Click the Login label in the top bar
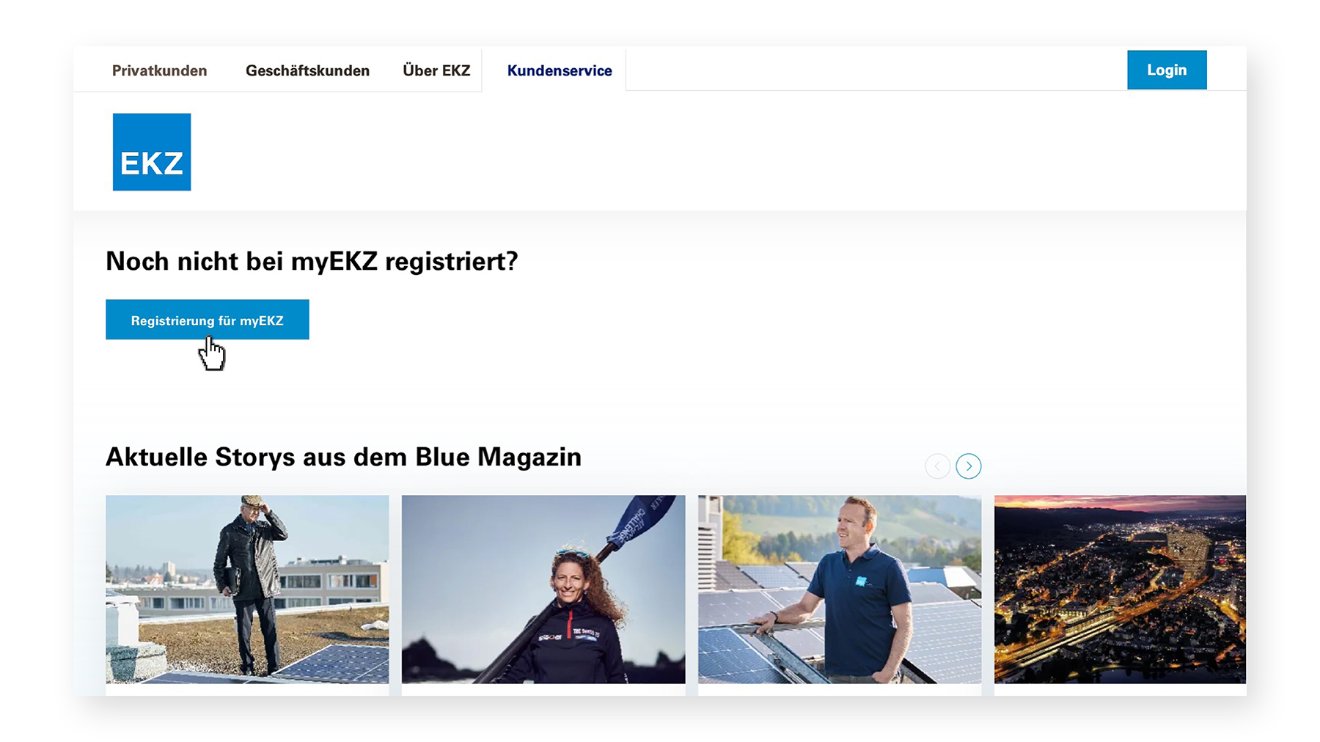 point(1166,70)
